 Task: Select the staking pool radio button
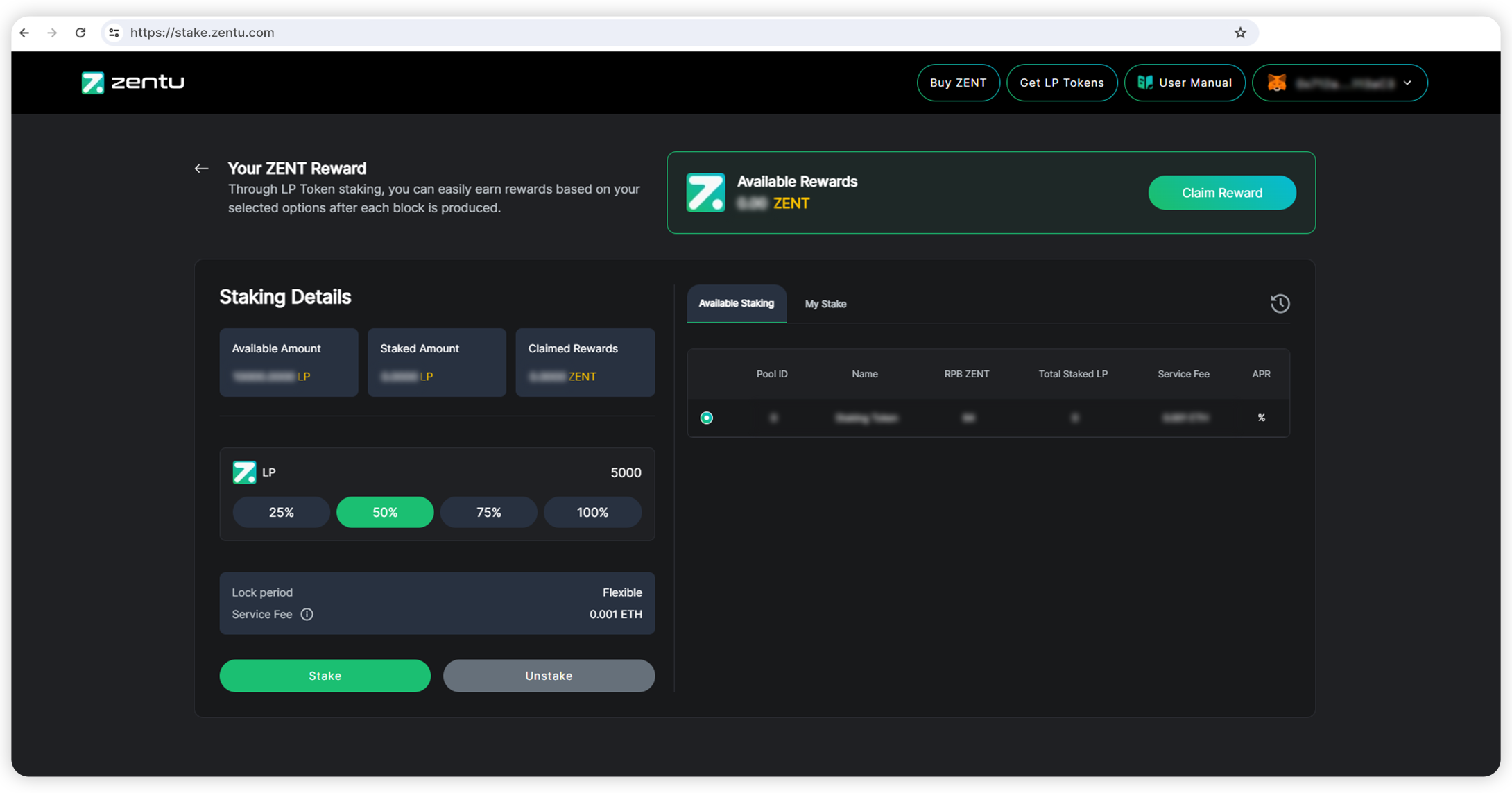tap(706, 418)
